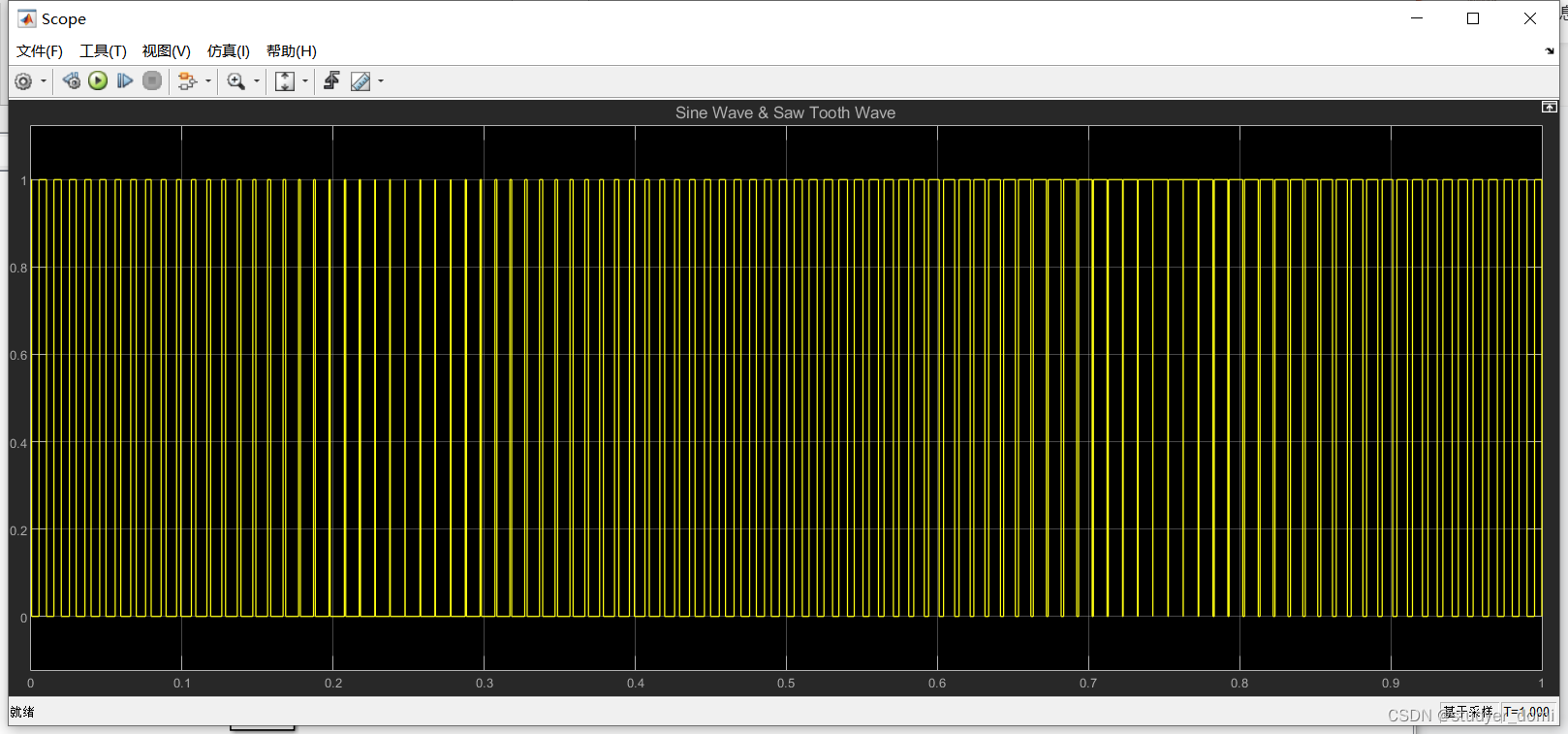Close the Scope window
The width and height of the screenshot is (1568, 734).
coord(1530,18)
